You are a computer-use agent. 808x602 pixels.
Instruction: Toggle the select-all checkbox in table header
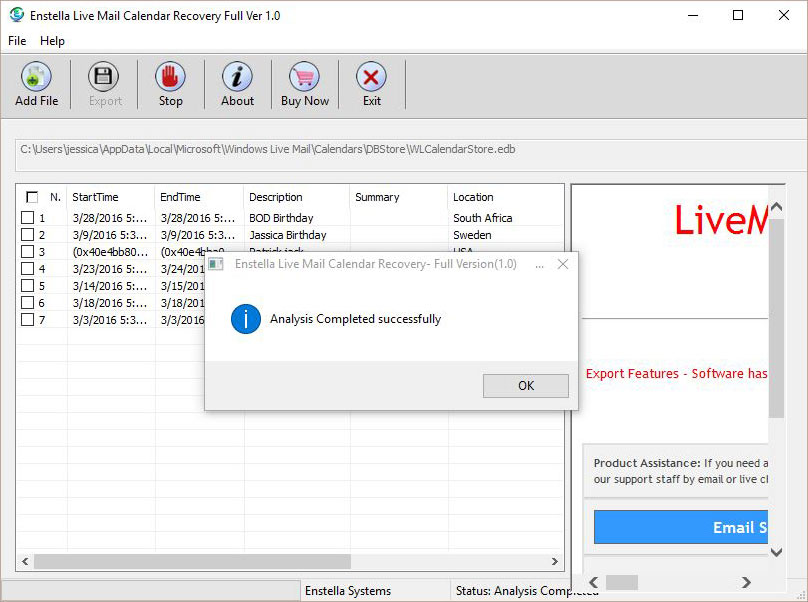click(x=32, y=197)
